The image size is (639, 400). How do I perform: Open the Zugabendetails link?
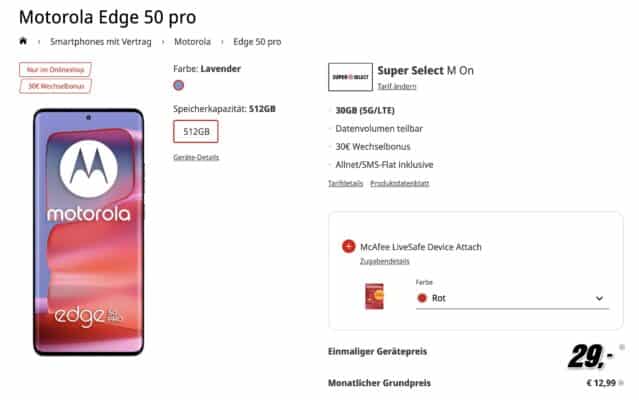click(385, 261)
